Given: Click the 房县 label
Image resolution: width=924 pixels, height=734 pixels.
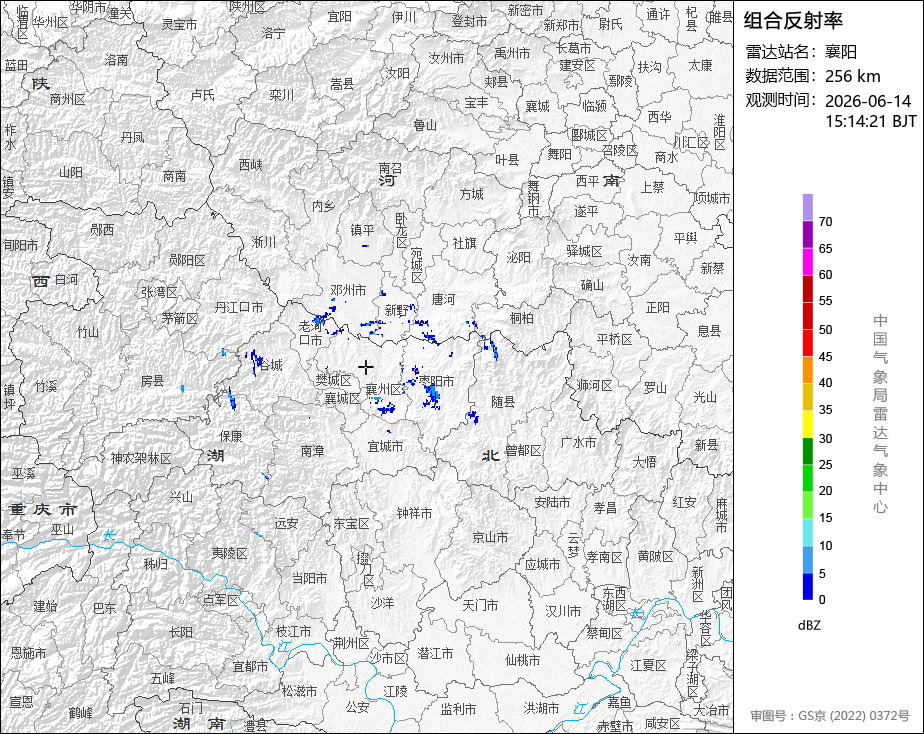Looking at the screenshot, I should [152, 381].
